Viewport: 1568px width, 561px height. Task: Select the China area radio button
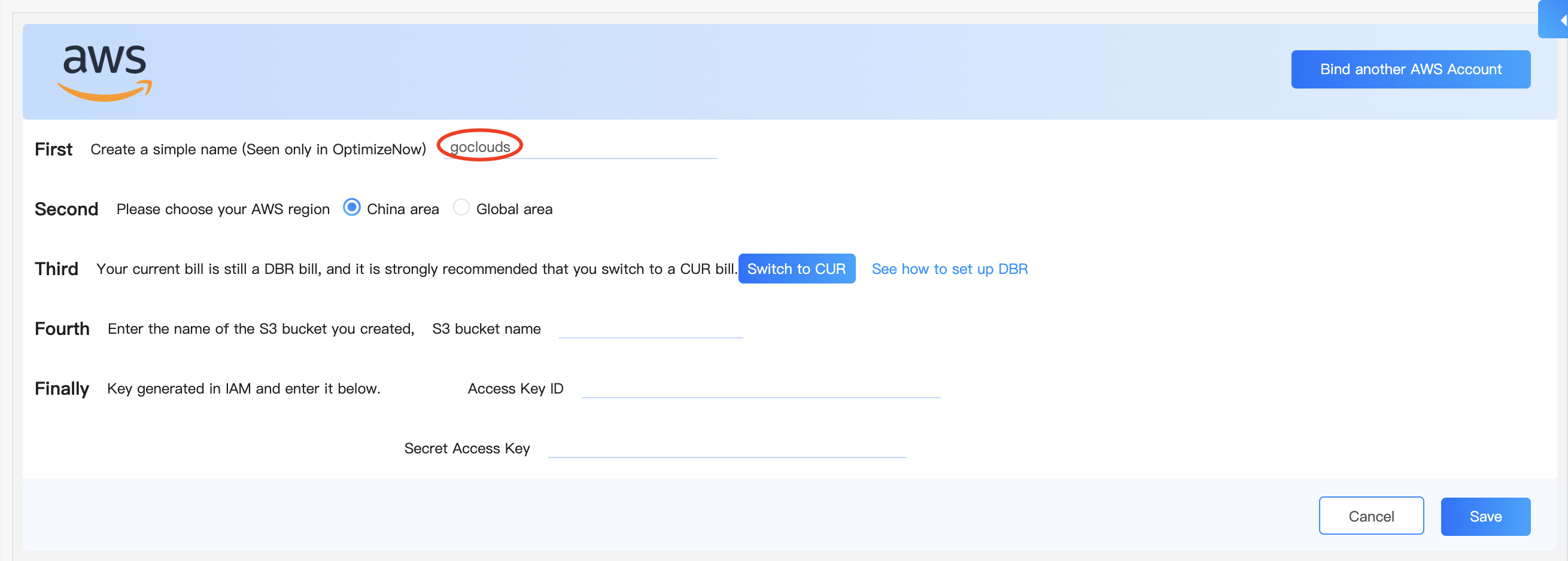point(352,208)
